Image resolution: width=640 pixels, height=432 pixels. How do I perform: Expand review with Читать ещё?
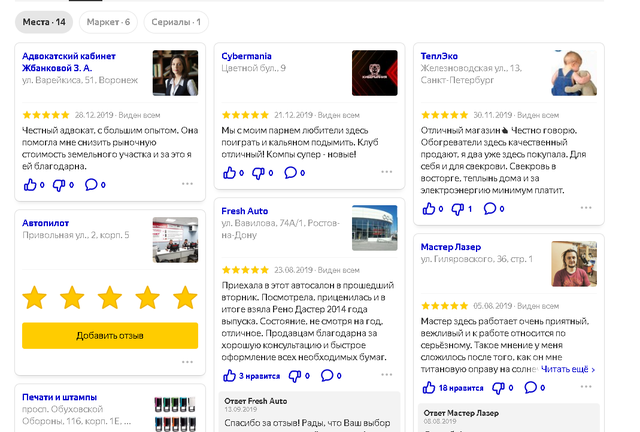tap(568, 369)
